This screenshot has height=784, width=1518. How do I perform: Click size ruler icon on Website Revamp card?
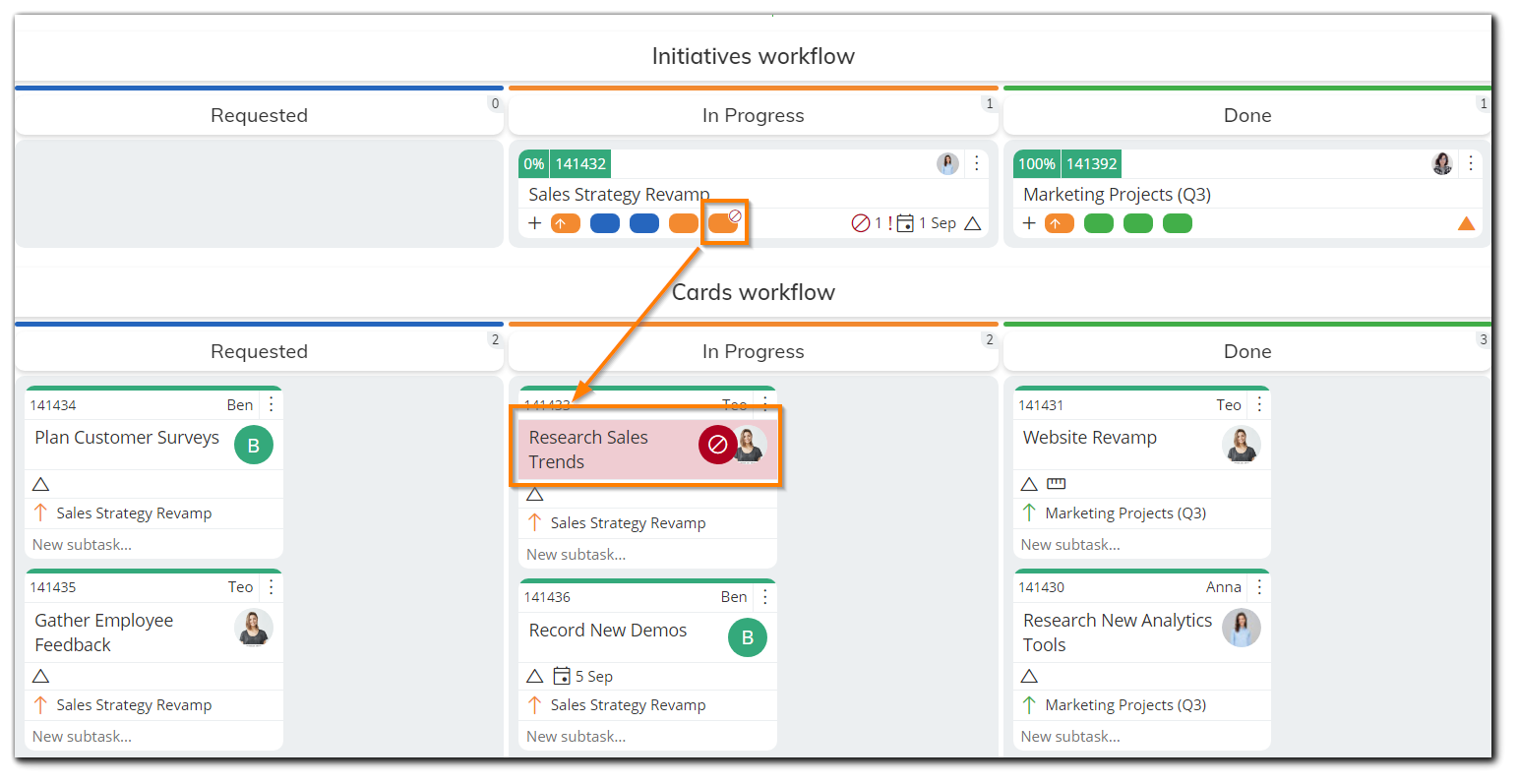(1056, 484)
